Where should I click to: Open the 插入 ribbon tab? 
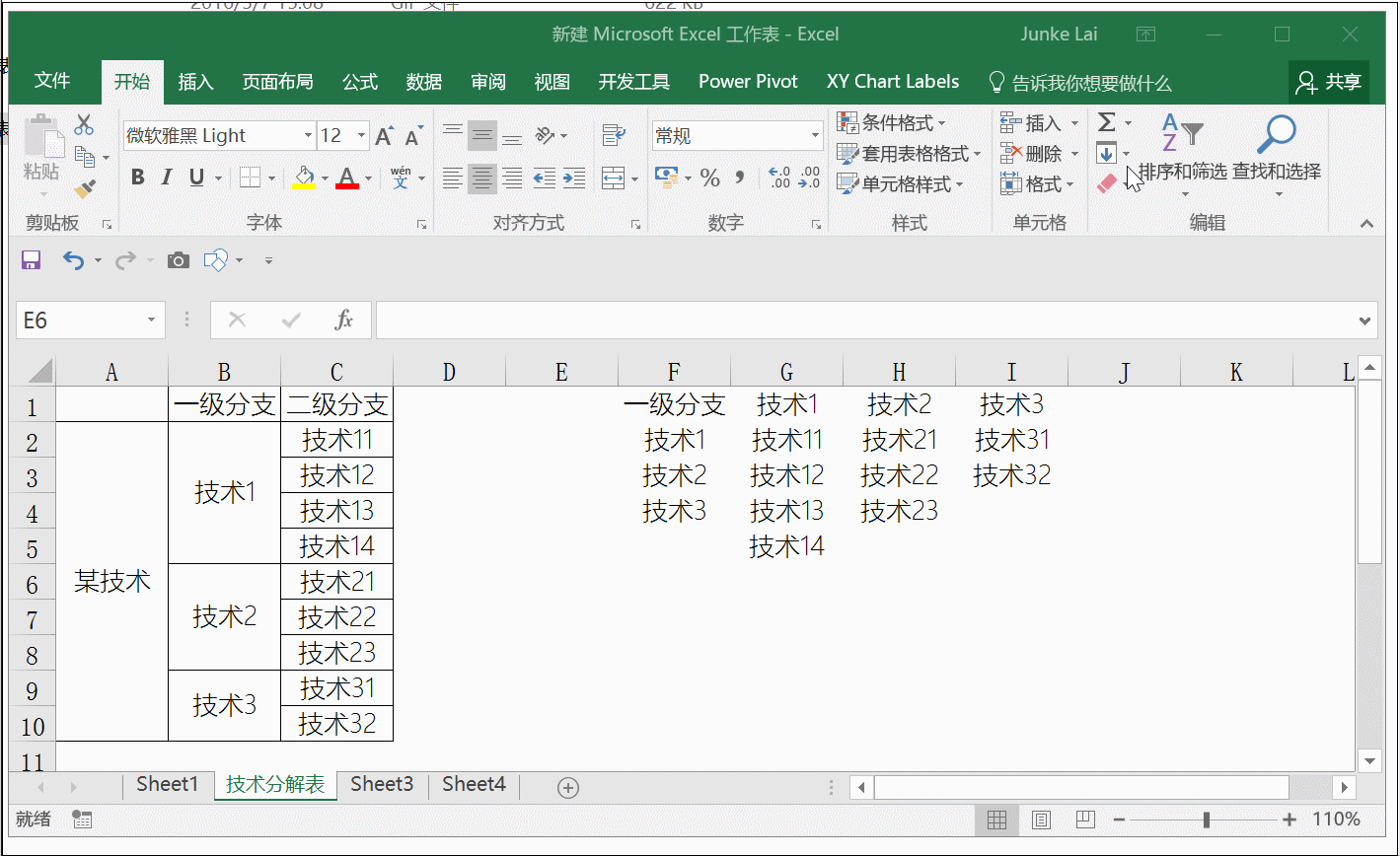tap(195, 82)
